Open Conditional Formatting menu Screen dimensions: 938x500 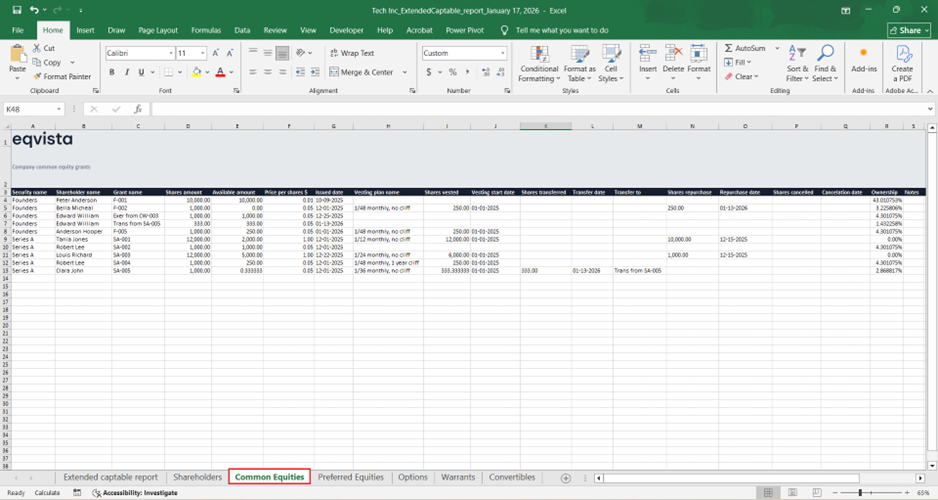tap(539, 64)
